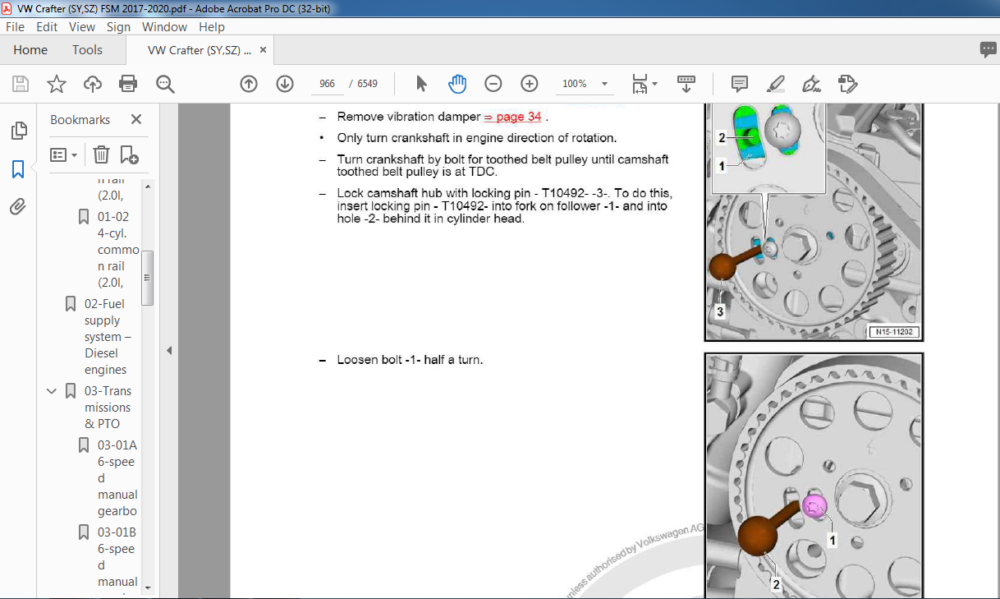This screenshot has height=599, width=1000.
Task: Open the Window menu
Action: click(x=164, y=27)
